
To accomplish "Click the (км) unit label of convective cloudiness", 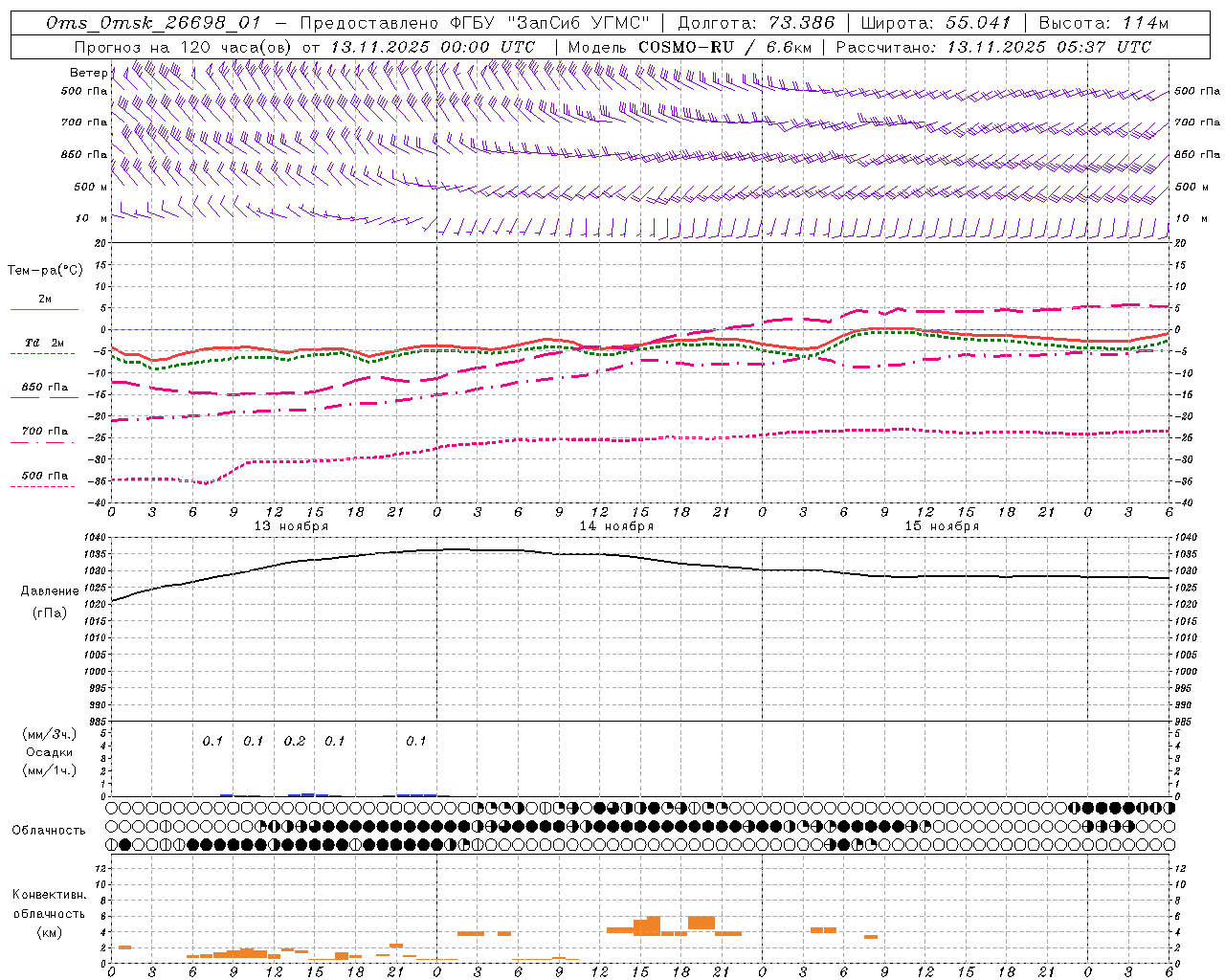I will [x=49, y=932].
